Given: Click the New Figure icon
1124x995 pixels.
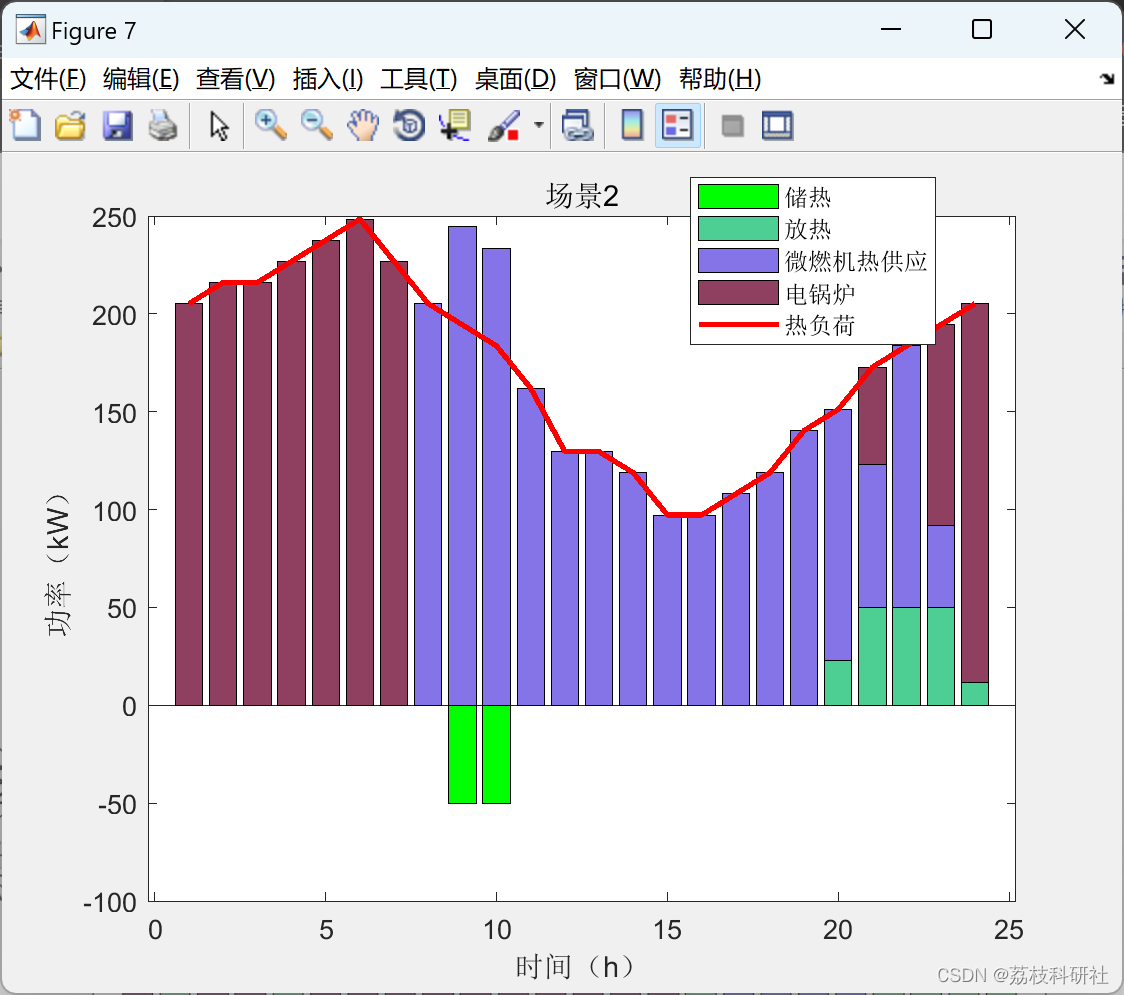Looking at the screenshot, I should (x=25, y=125).
